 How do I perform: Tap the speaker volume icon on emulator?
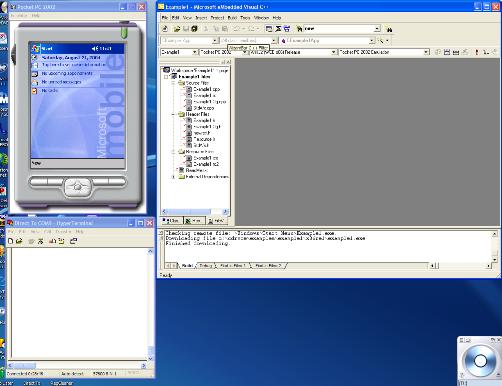click(x=95, y=49)
